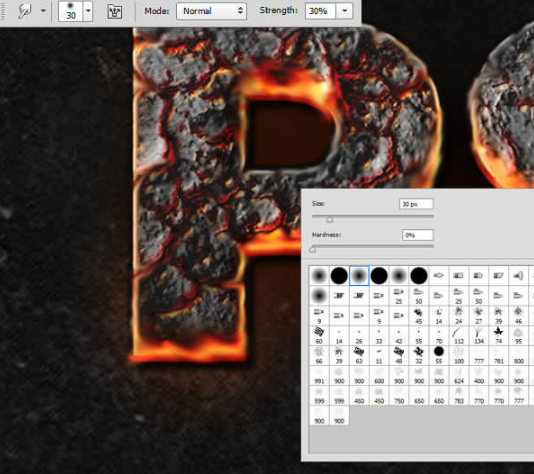Click the Smudge tool preset icon
534x474 pixels.
tap(25, 11)
